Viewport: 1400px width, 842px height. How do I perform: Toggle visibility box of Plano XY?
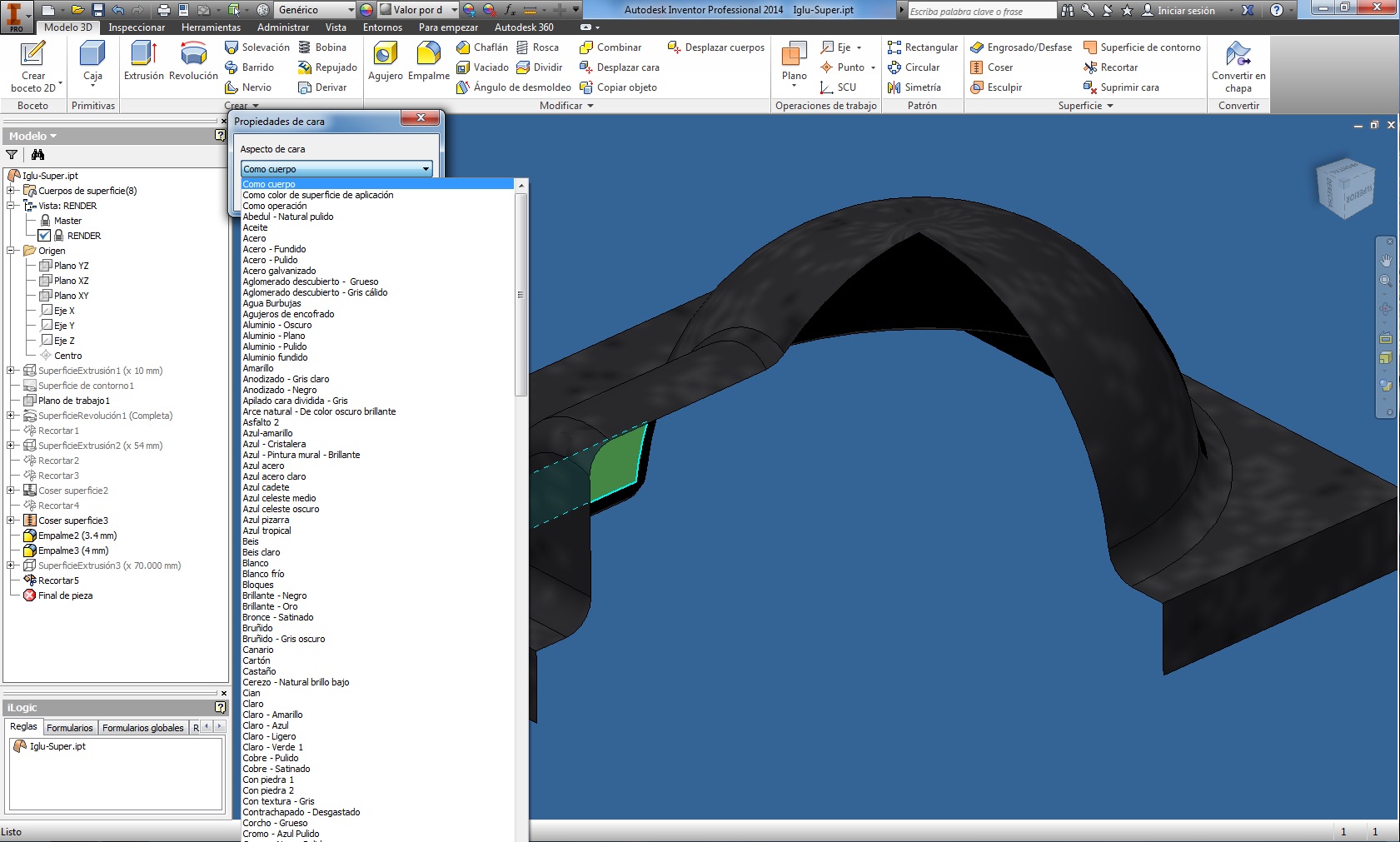[x=46, y=296]
